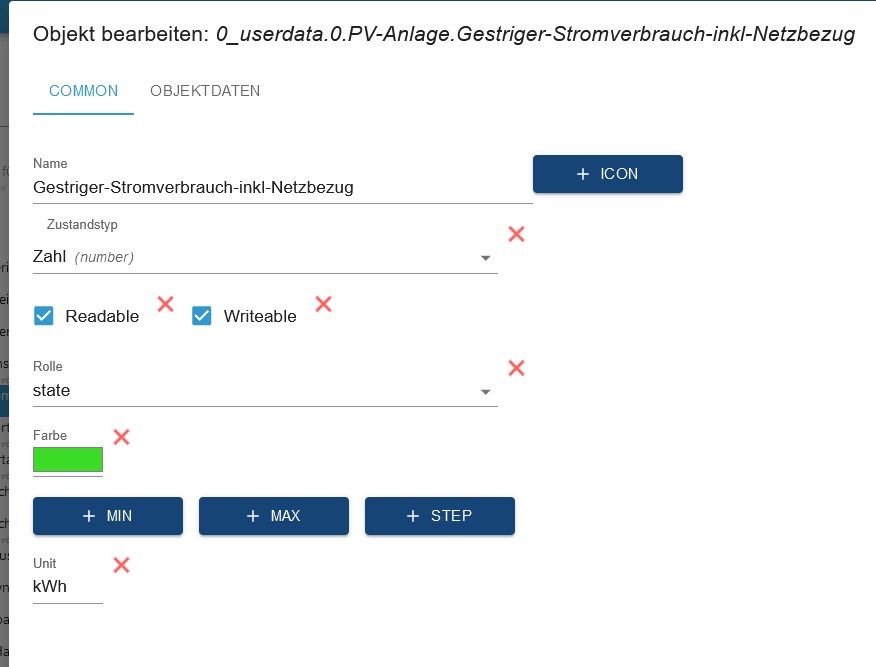Click the plus sign on MIN button

[x=89, y=516]
